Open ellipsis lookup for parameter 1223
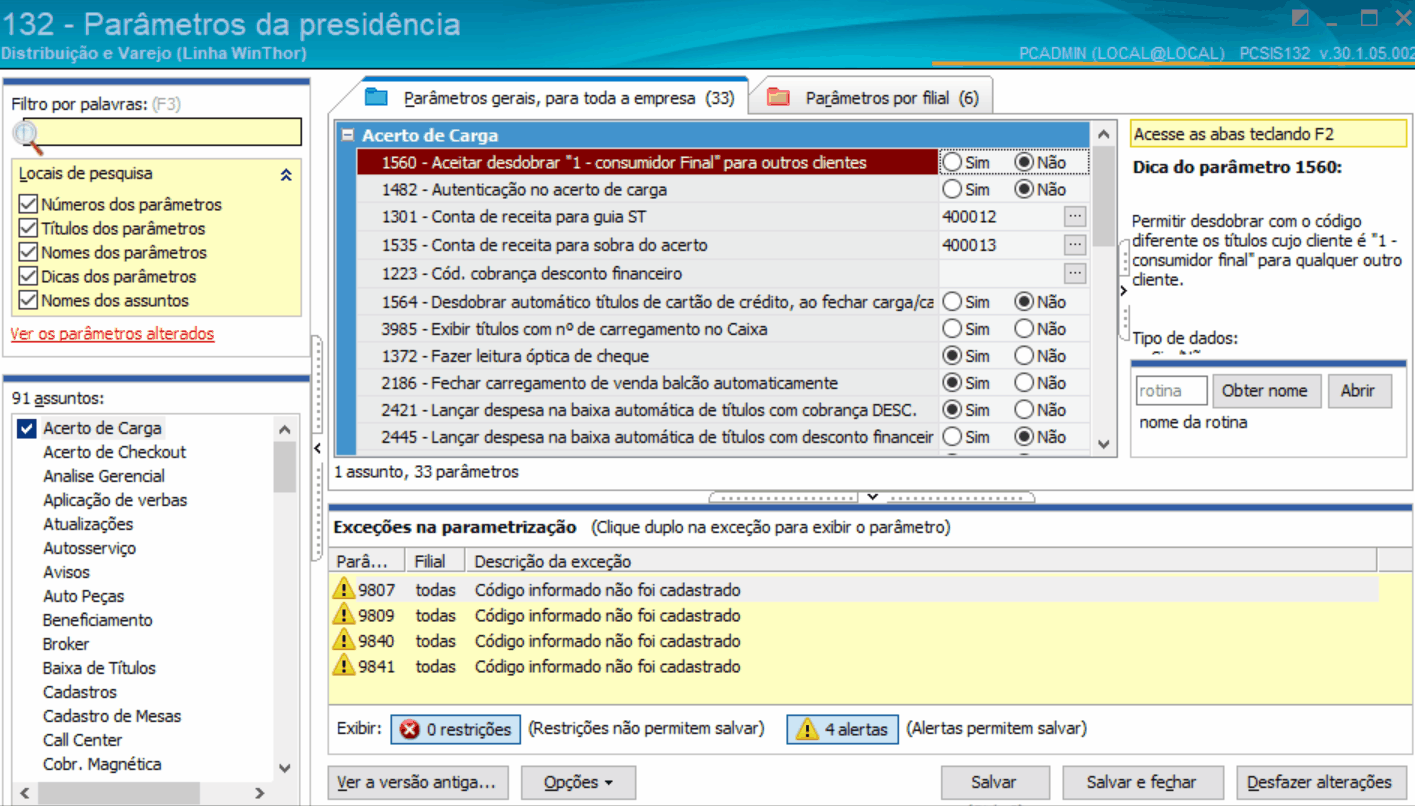 [x=1075, y=272]
